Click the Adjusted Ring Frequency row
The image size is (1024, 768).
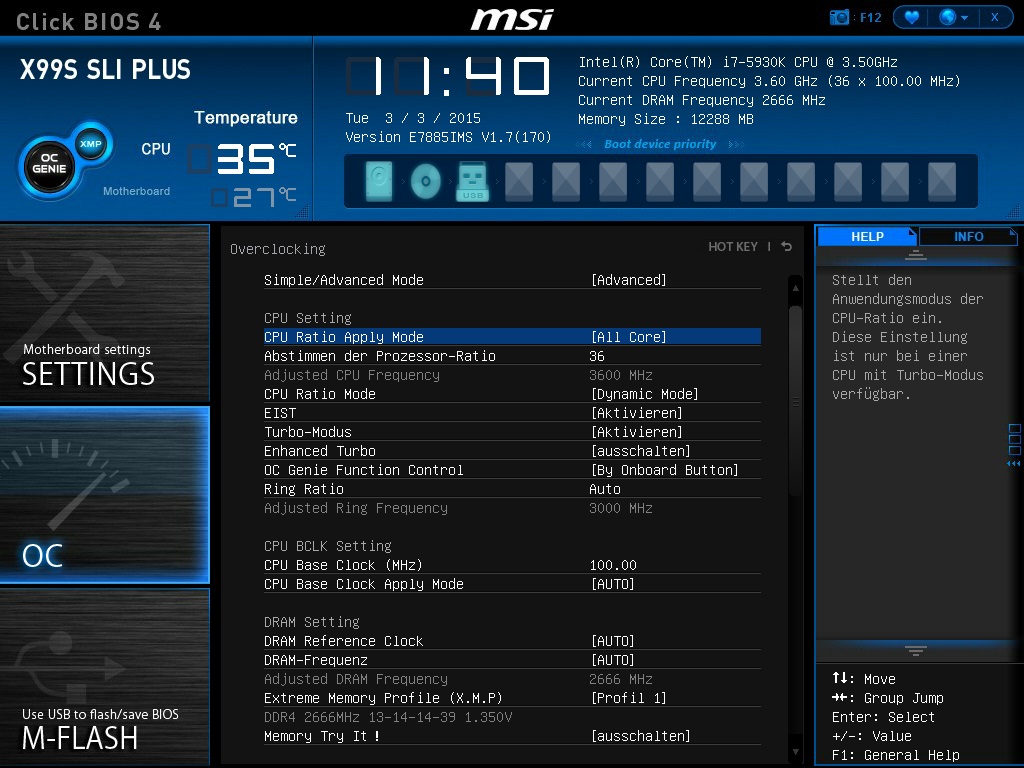point(512,508)
